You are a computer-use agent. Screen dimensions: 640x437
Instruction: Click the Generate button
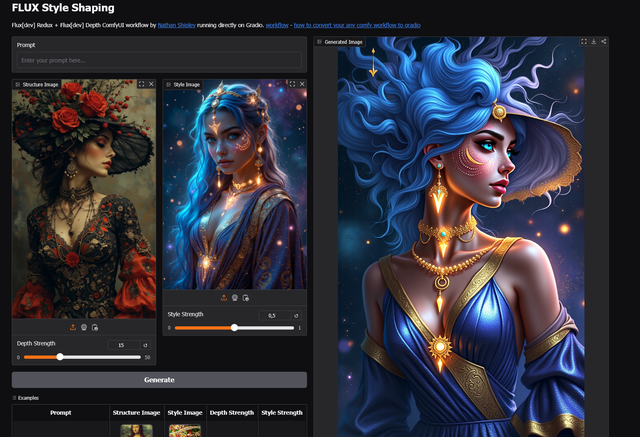[x=159, y=380]
